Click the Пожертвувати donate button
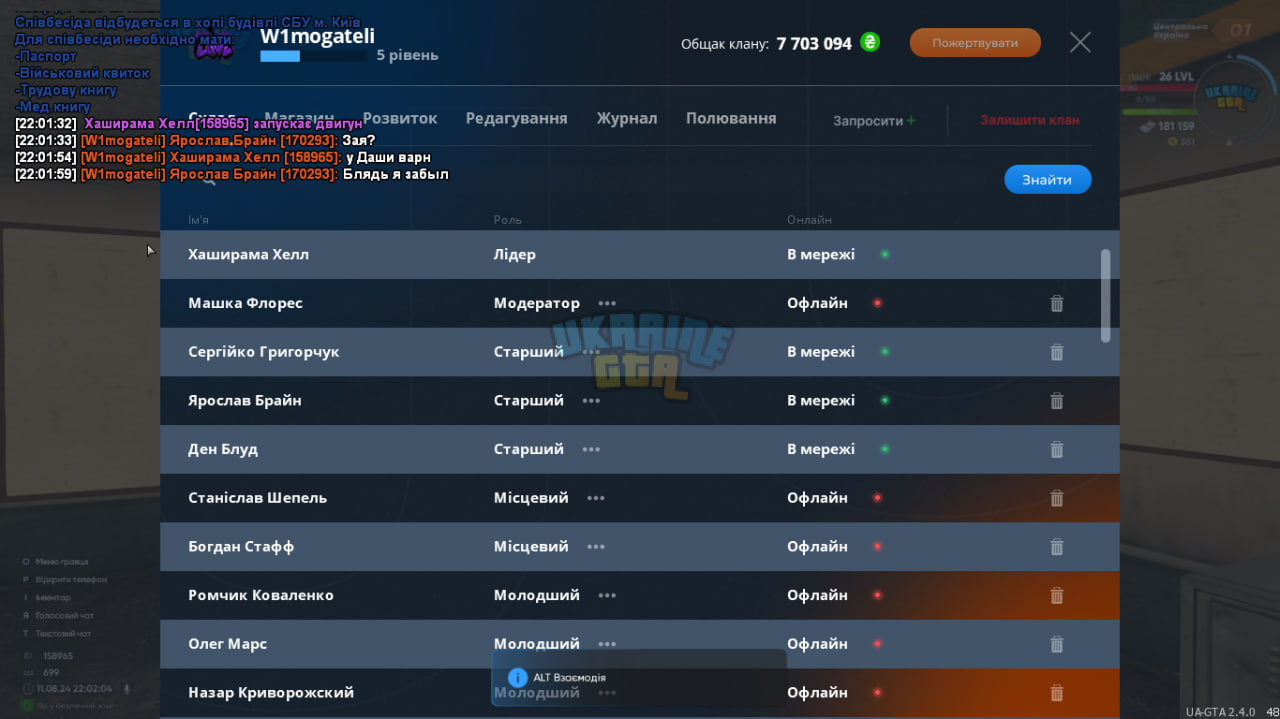The image size is (1280, 719). (975, 43)
